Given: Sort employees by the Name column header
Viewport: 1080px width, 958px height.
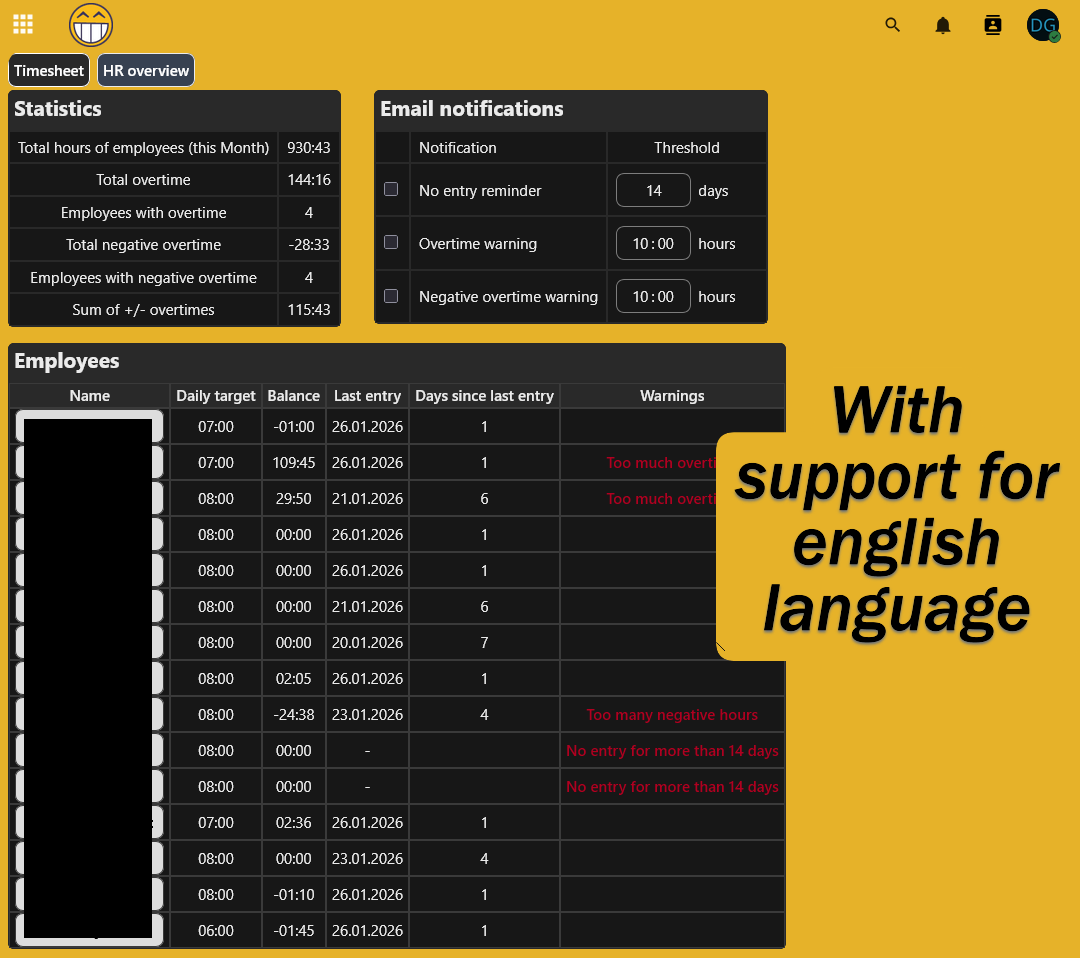Looking at the screenshot, I should (x=89, y=395).
